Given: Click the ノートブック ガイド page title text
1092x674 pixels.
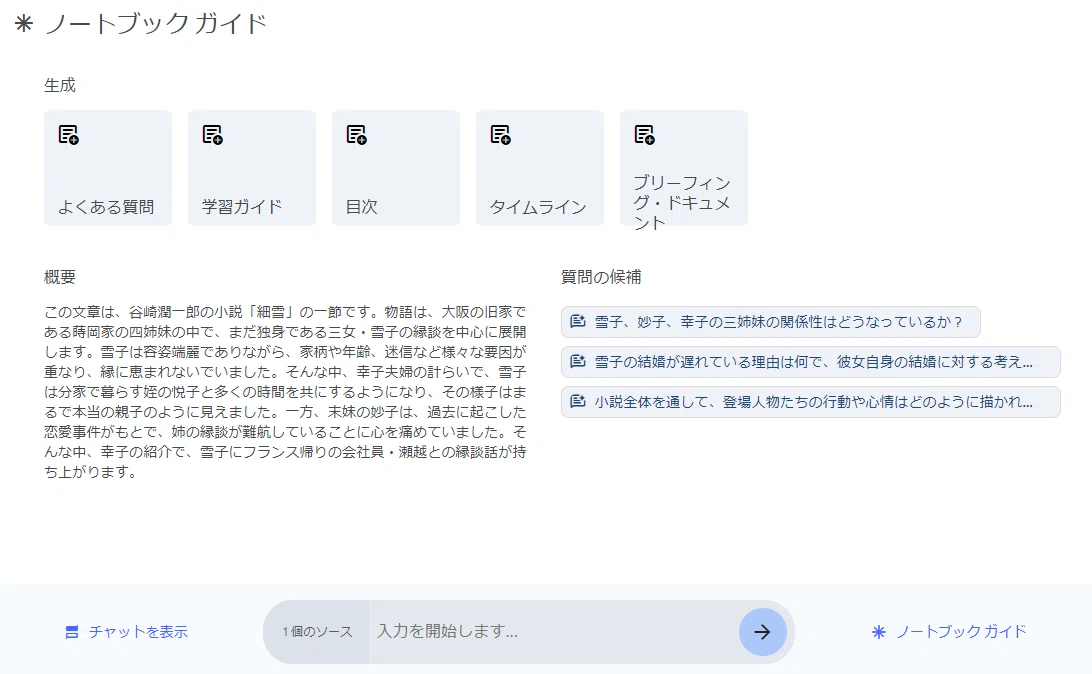Looking at the screenshot, I should click(156, 24).
